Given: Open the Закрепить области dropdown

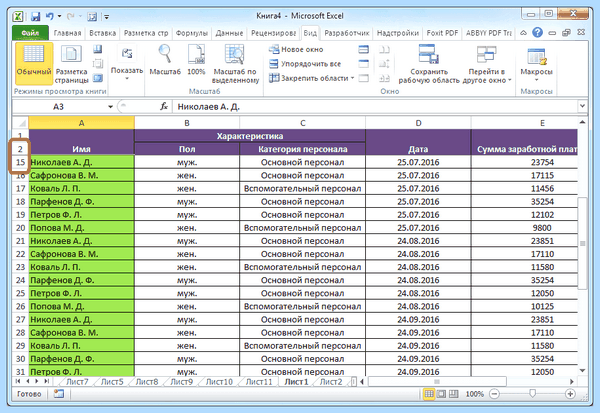Looking at the screenshot, I should (x=312, y=78).
